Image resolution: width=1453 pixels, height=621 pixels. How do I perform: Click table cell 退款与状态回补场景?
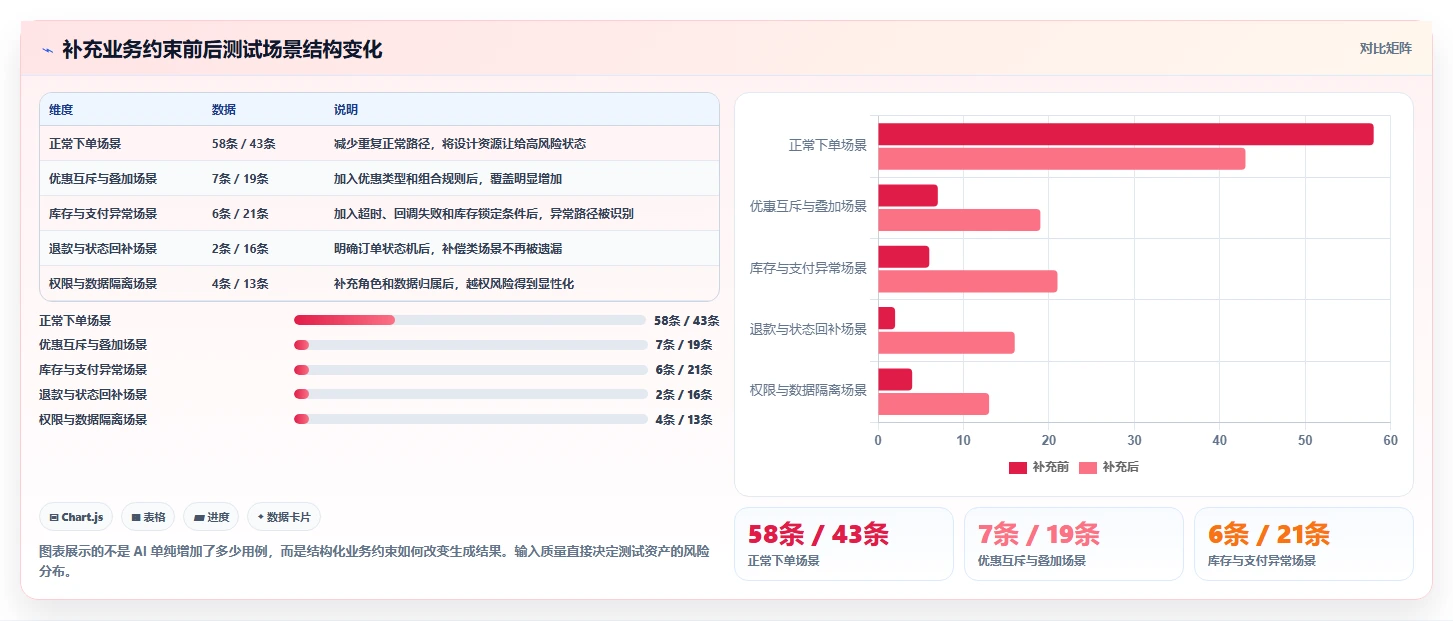point(103,249)
